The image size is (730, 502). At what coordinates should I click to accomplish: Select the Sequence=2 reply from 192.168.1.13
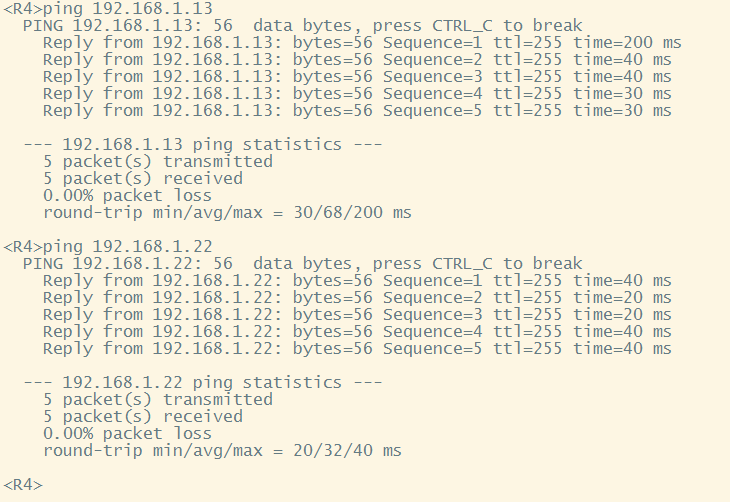point(357,60)
